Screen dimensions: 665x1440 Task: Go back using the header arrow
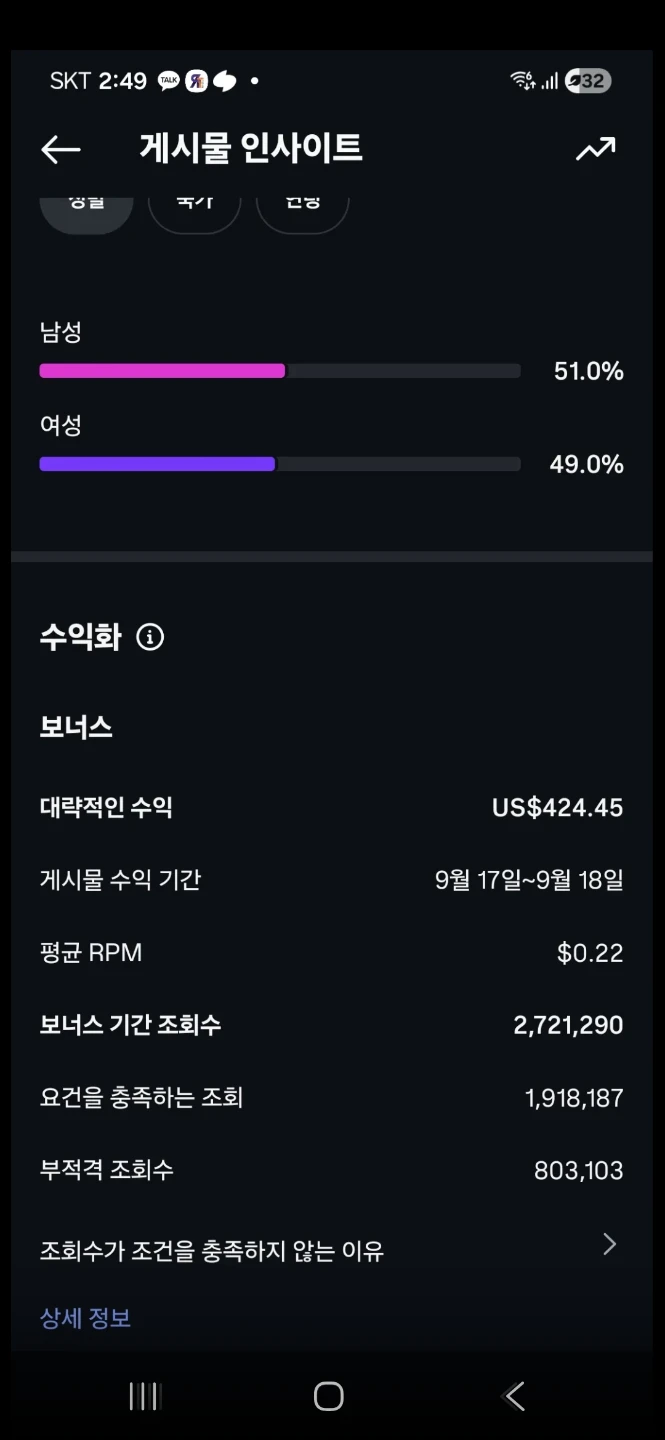click(60, 150)
